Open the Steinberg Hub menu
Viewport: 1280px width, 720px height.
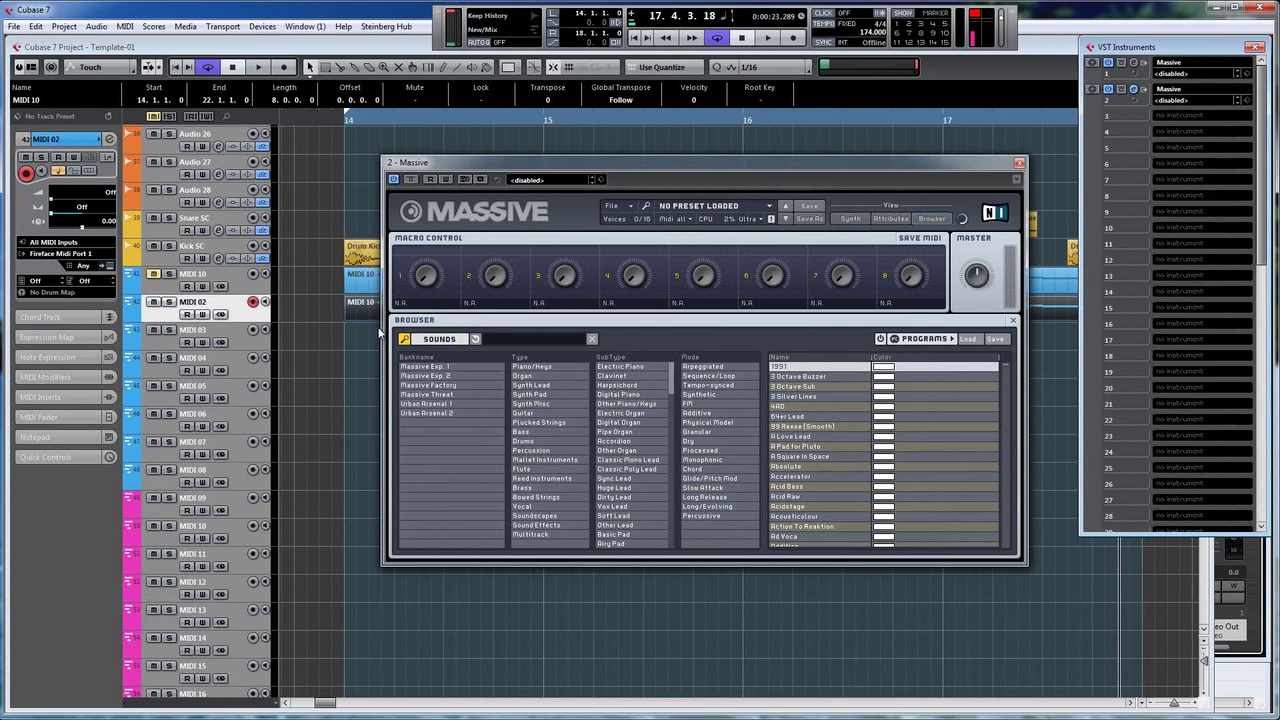click(386, 26)
